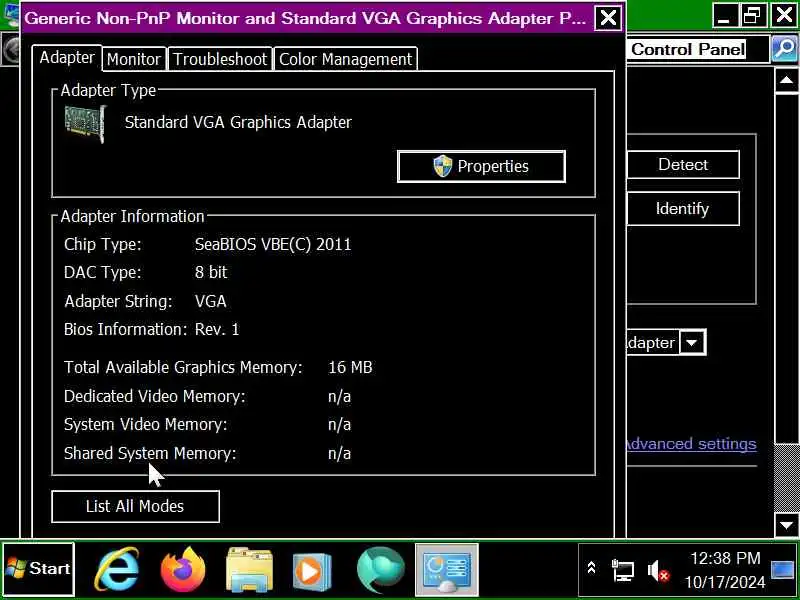Open the File Explorer folder icon
The height and width of the screenshot is (600, 800).
tap(248, 569)
